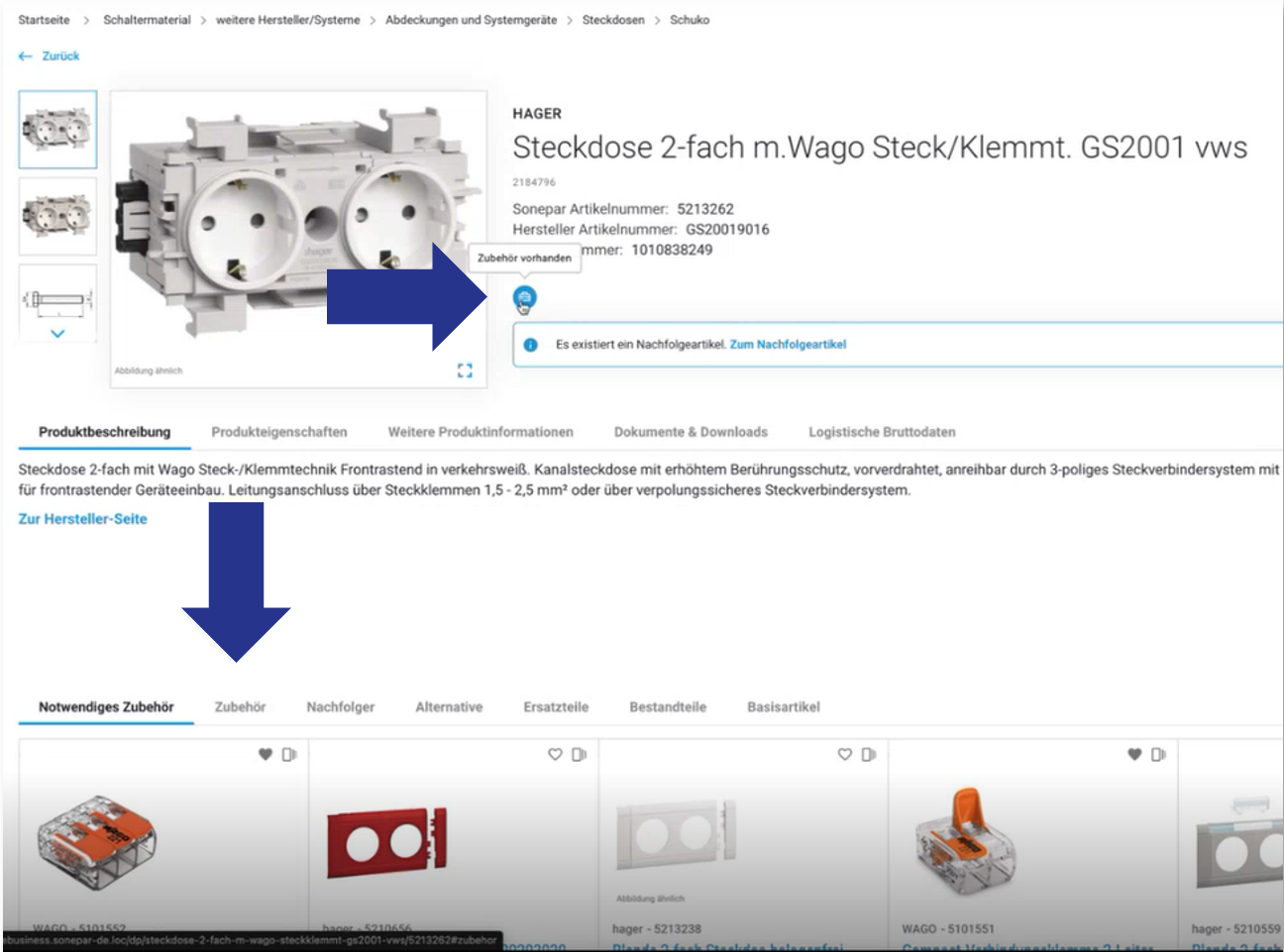Select first socket thumbnail image
This screenshot has width=1284, height=952.
point(57,129)
